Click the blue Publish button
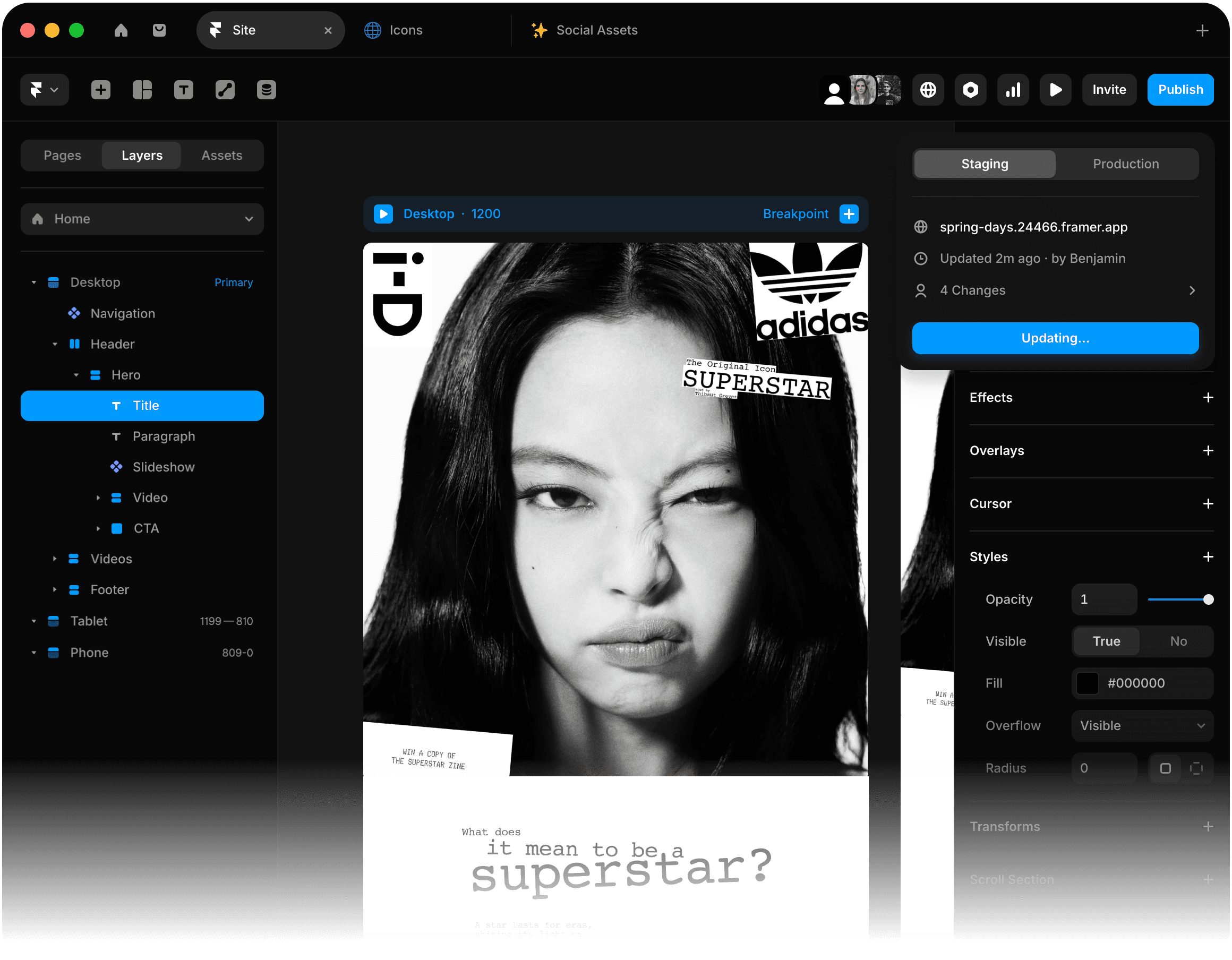This screenshot has width=1232, height=960. pos(1180,90)
